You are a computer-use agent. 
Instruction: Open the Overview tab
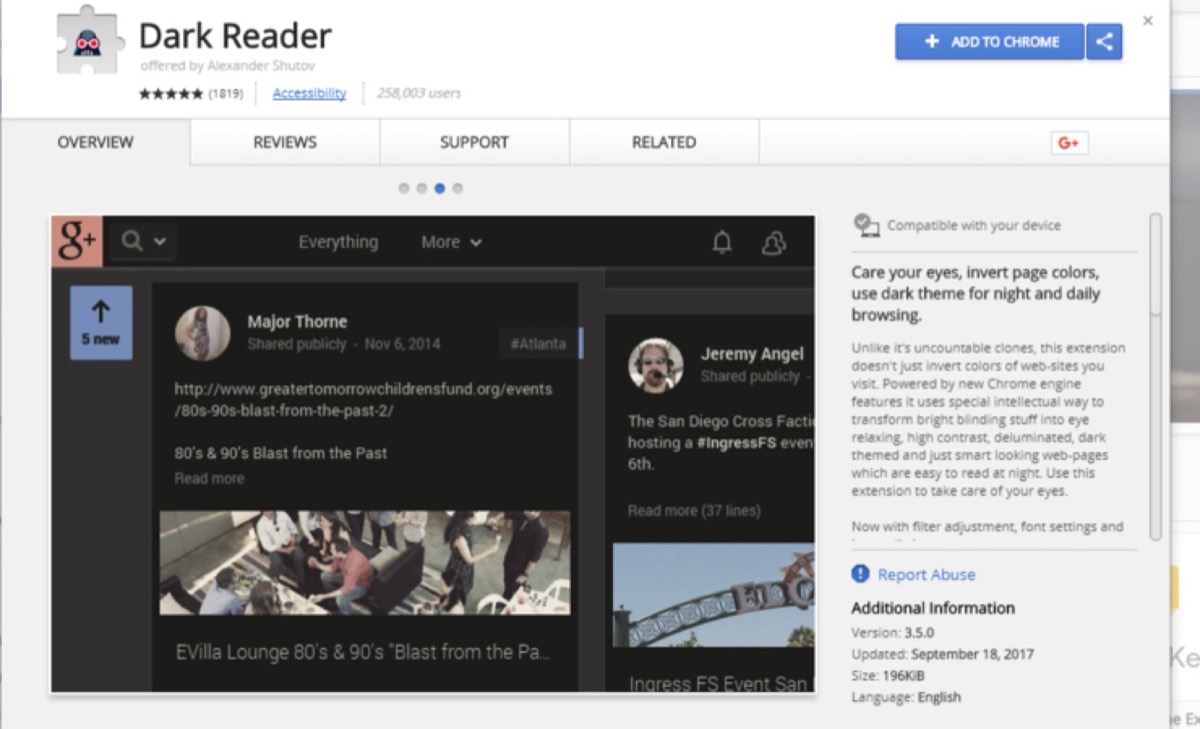click(95, 142)
